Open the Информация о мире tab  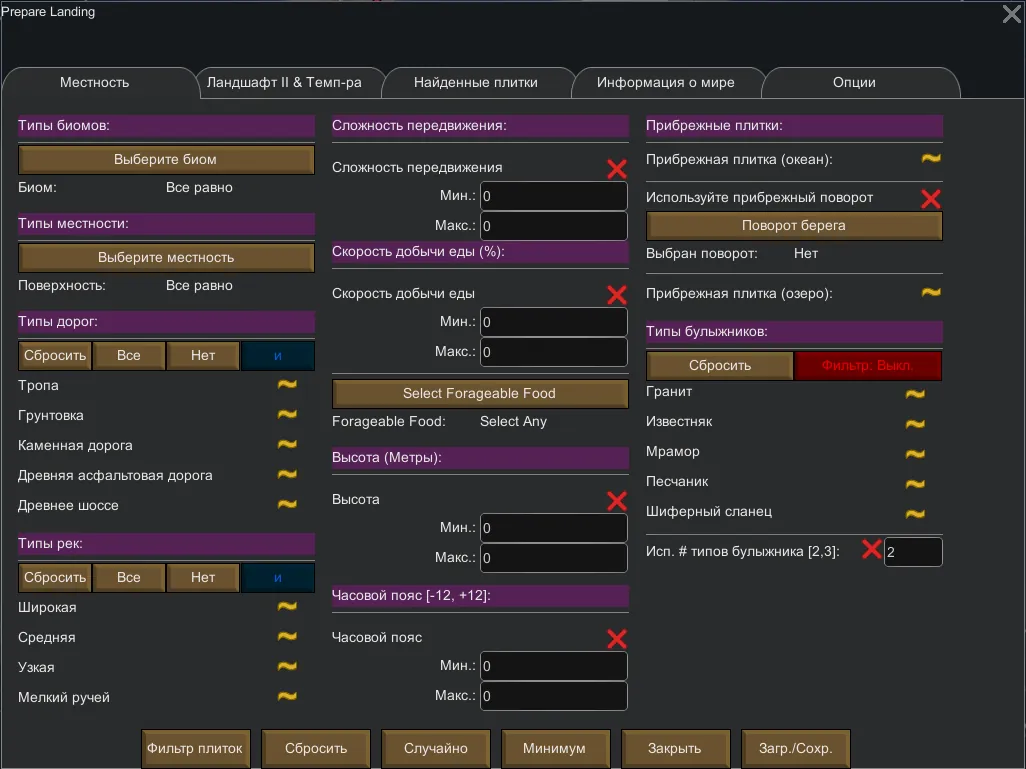pos(666,83)
